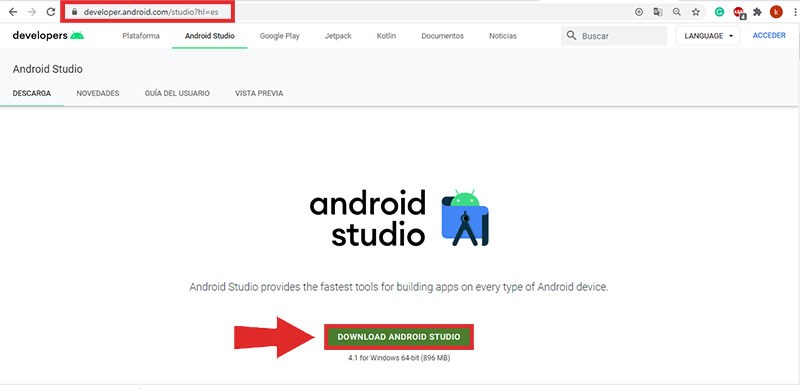
Task: Focus the Buscar search field
Action: [614, 36]
